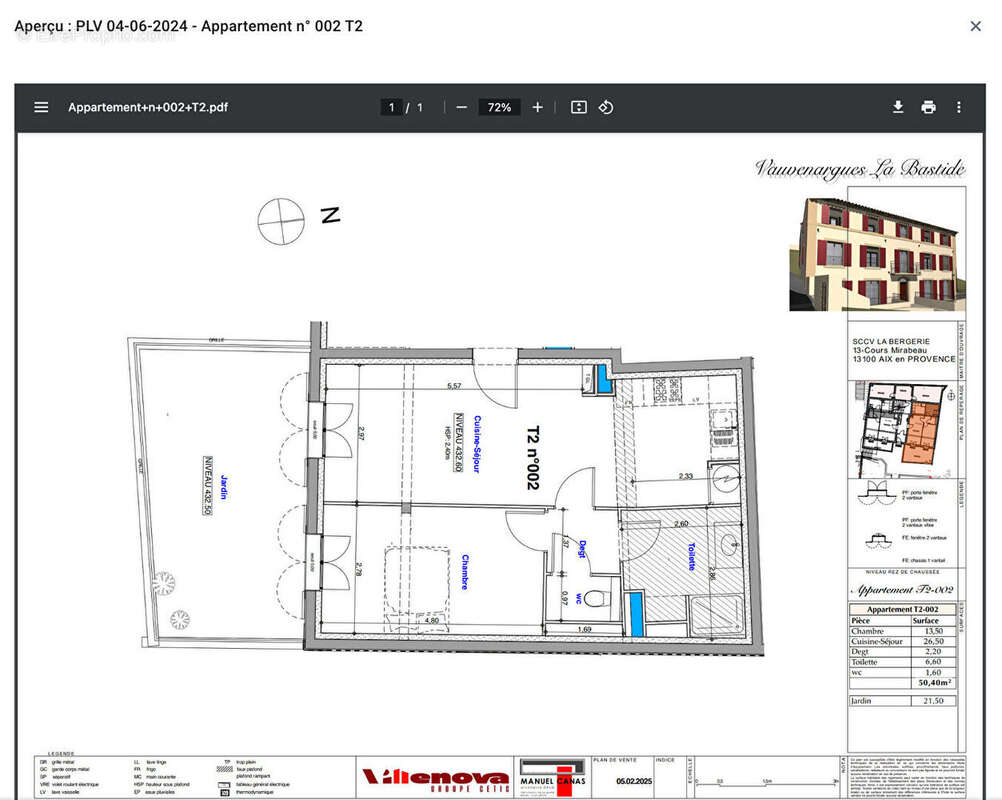The height and width of the screenshot is (800, 1002).
Task: Print the floor plan document
Action: [x=928, y=107]
